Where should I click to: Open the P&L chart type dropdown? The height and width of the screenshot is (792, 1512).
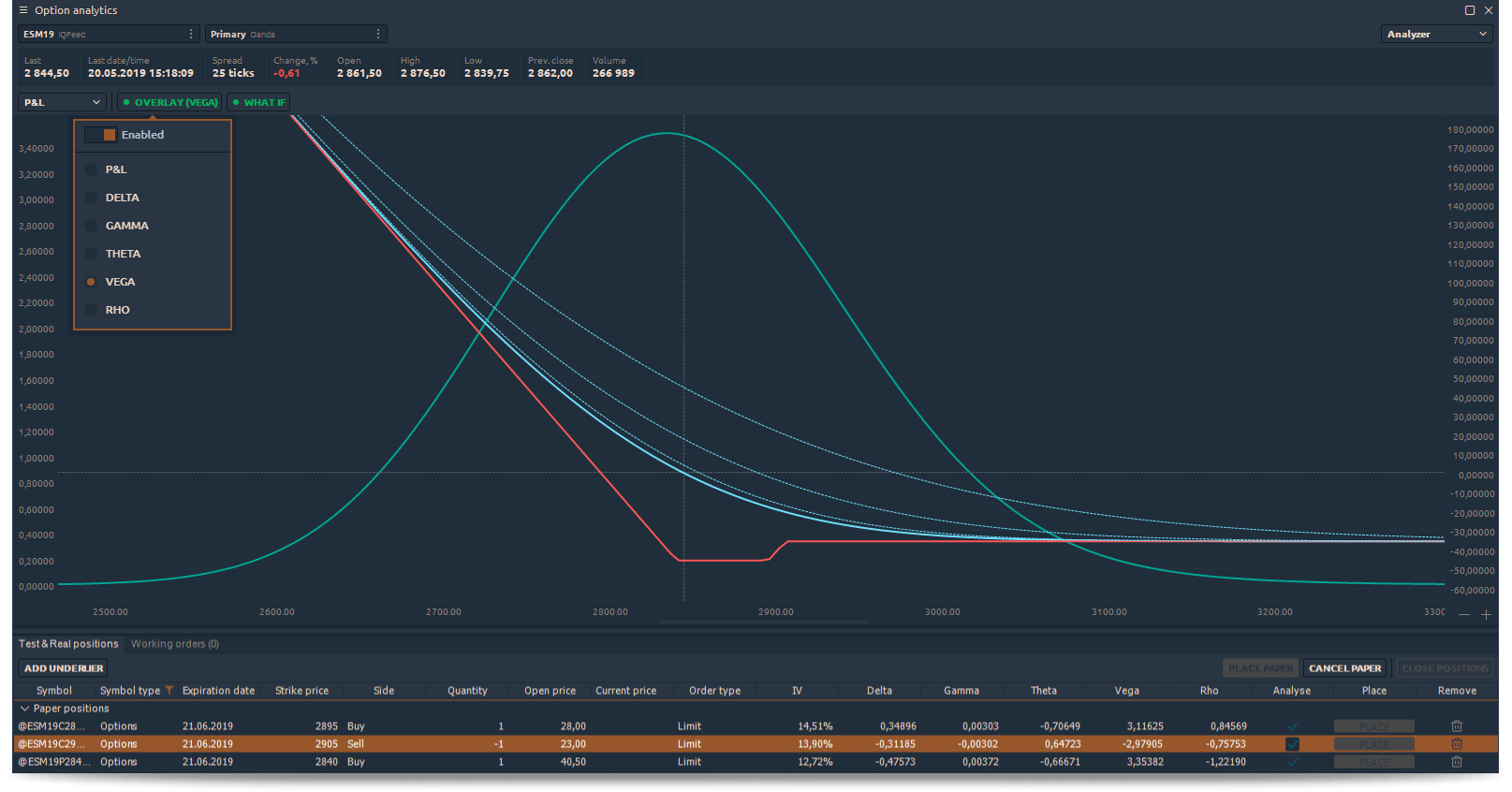coord(62,102)
